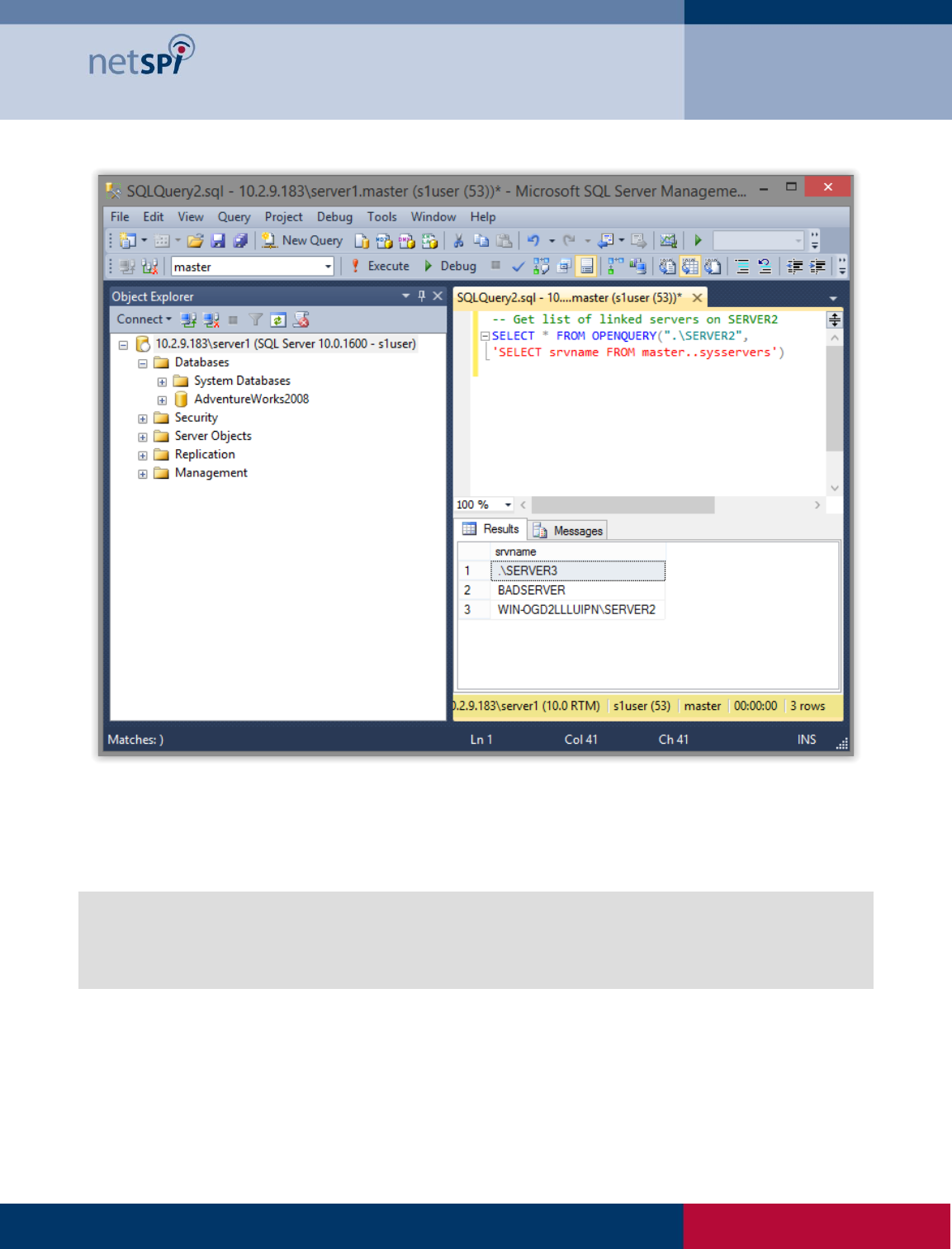Image resolution: width=952 pixels, height=1249 pixels.
Task: Save the query with the Save icon
Action: [218, 241]
